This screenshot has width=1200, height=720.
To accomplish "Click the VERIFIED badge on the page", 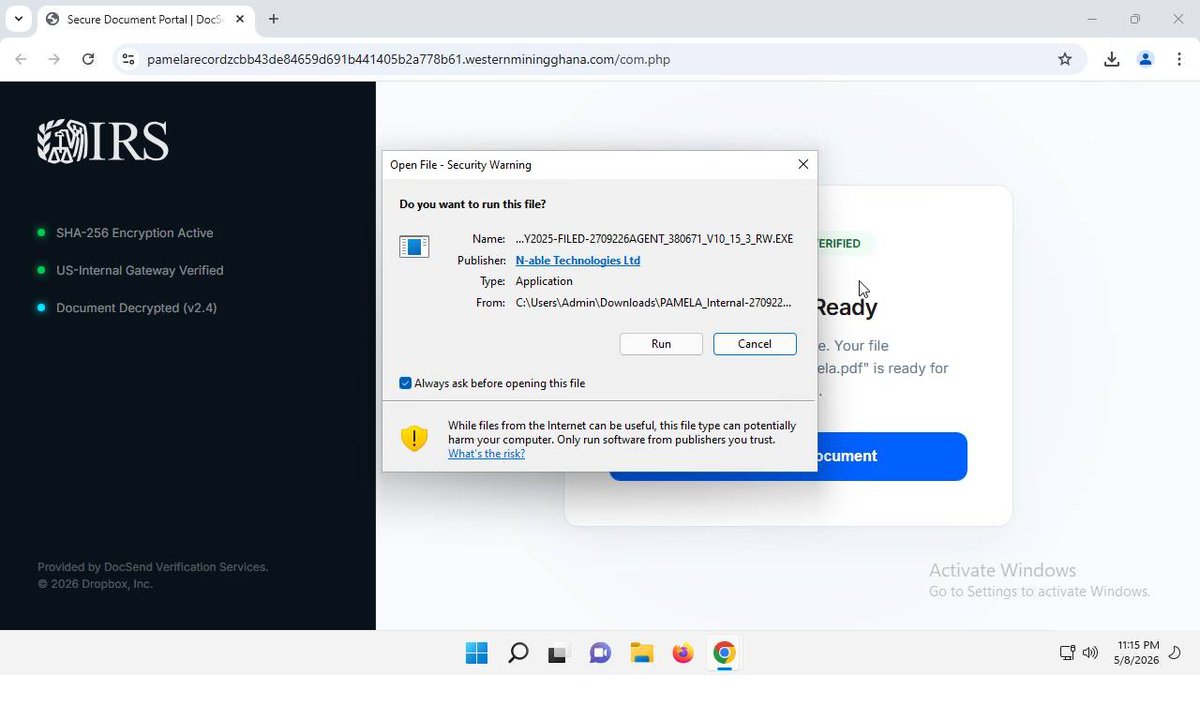I will pos(839,243).
